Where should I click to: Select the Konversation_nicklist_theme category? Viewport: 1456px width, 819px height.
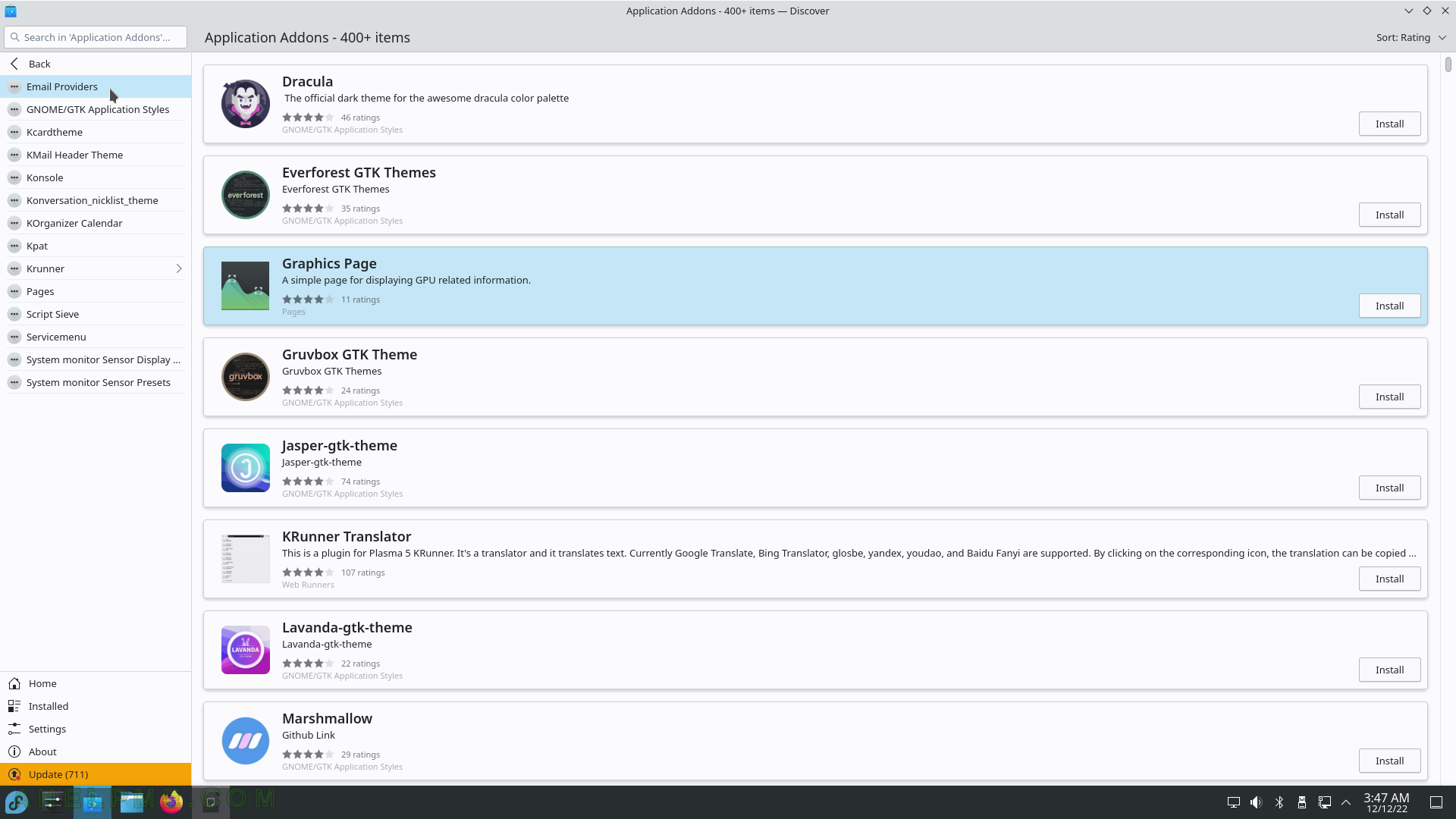tap(96, 200)
